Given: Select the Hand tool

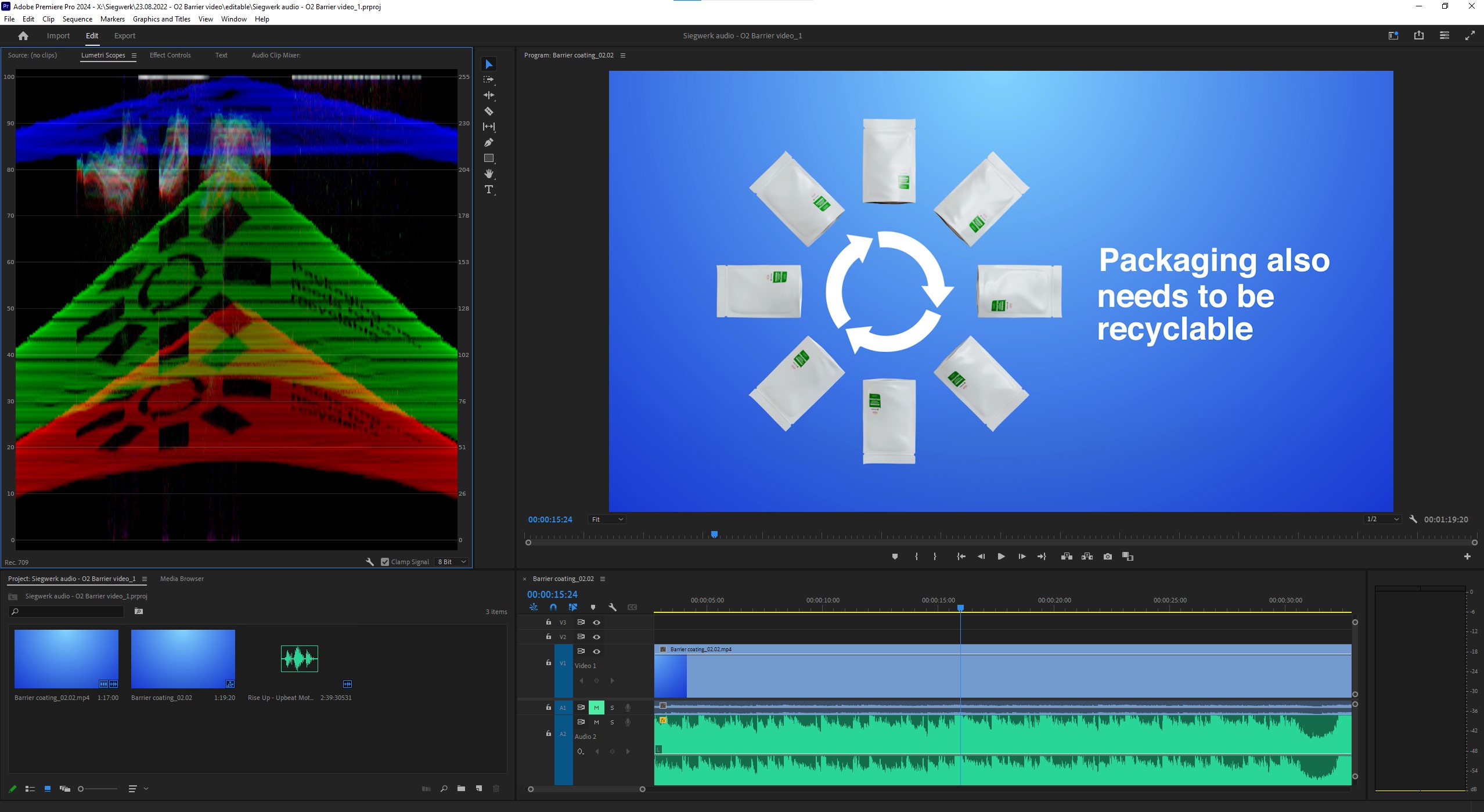Looking at the screenshot, I should [x=489, y=174].
